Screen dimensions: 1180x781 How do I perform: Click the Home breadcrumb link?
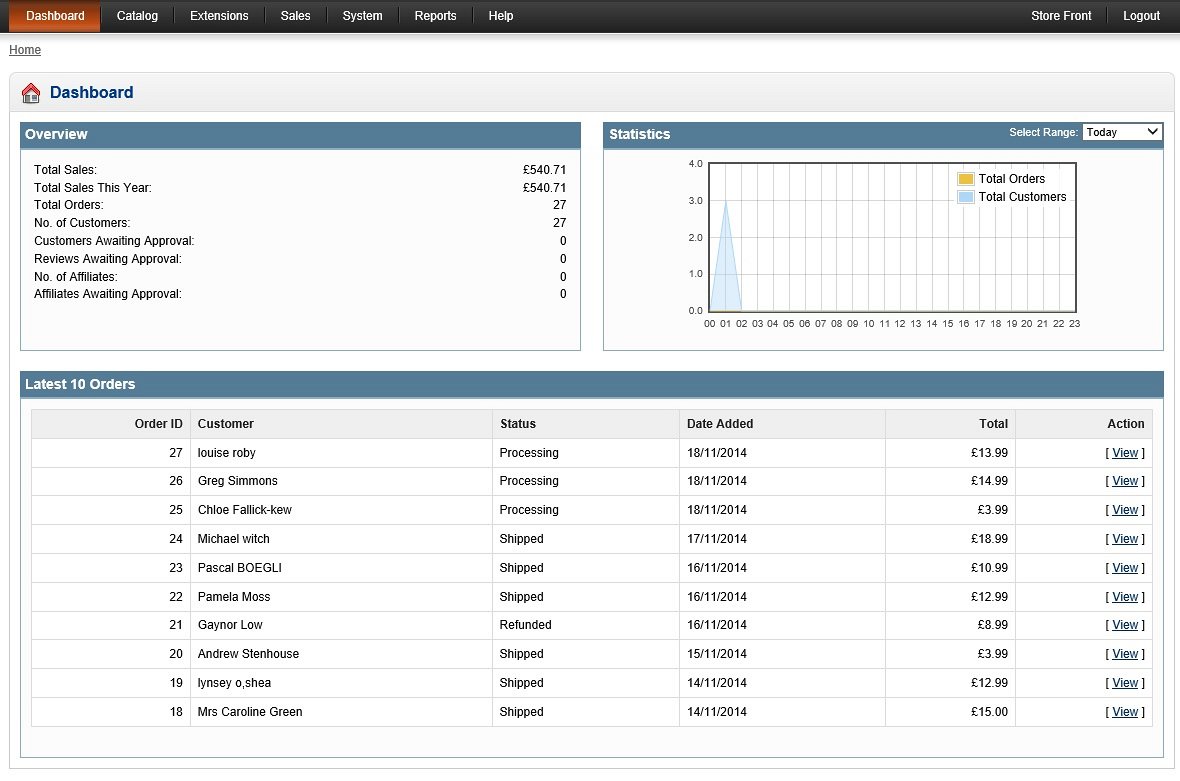click(x=25, y=50)
